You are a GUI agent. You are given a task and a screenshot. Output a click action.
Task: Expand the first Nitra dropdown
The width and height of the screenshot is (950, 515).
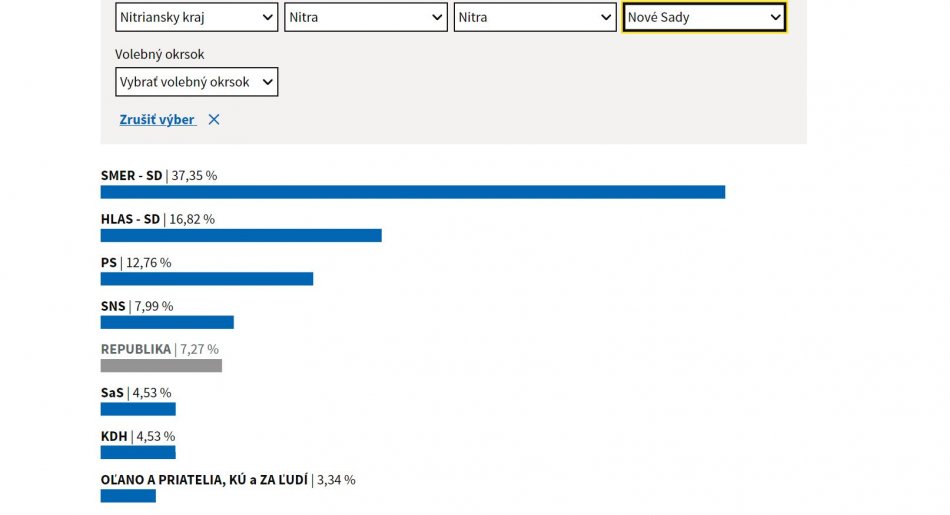(366, 17)
